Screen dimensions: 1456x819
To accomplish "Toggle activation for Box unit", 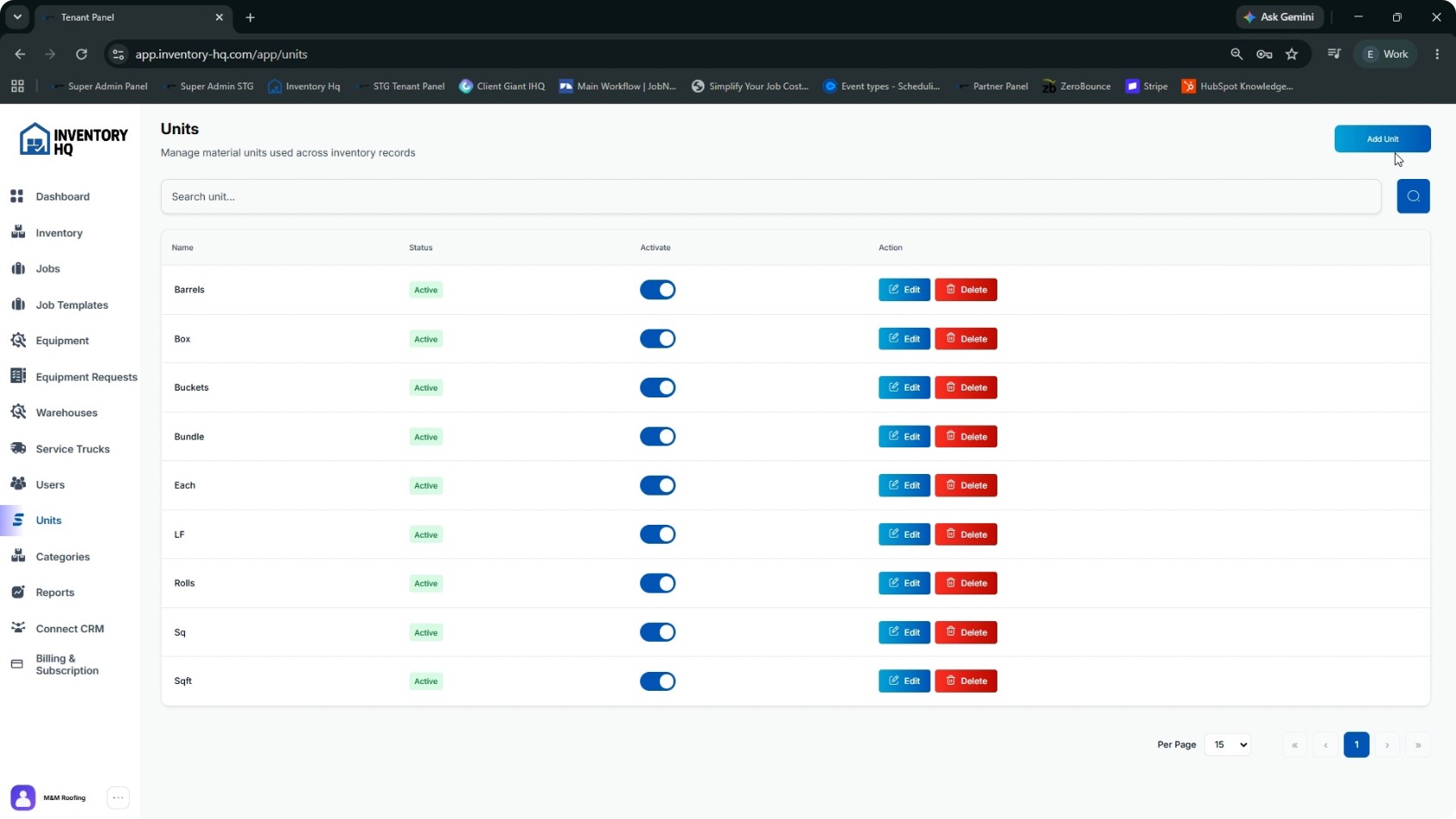I will (x=657, y=339).
